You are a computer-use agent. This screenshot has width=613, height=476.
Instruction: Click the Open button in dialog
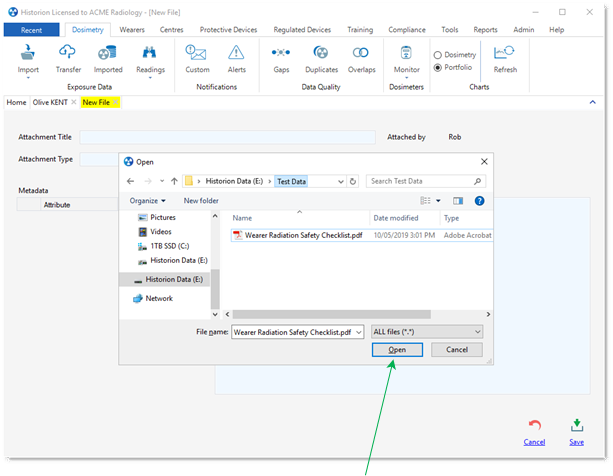click(397, 350)
